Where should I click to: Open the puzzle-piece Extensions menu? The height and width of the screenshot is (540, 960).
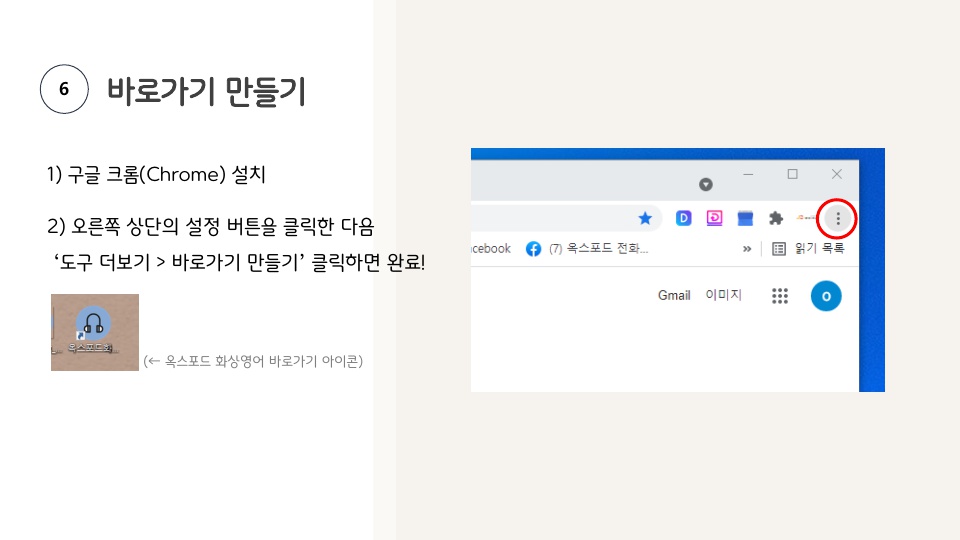775,218
